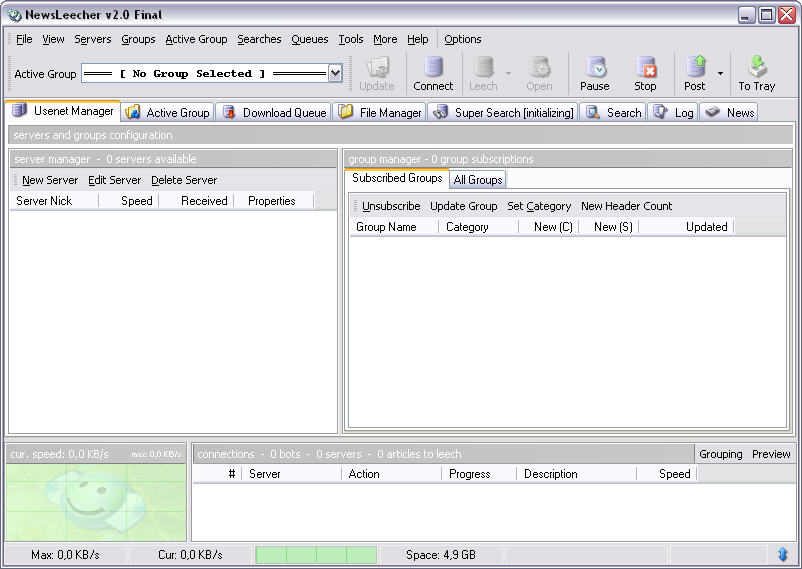Screen dimensions: 802x569
Task: Expand the Post button dropdown arrow
Action: click(720, 74)
